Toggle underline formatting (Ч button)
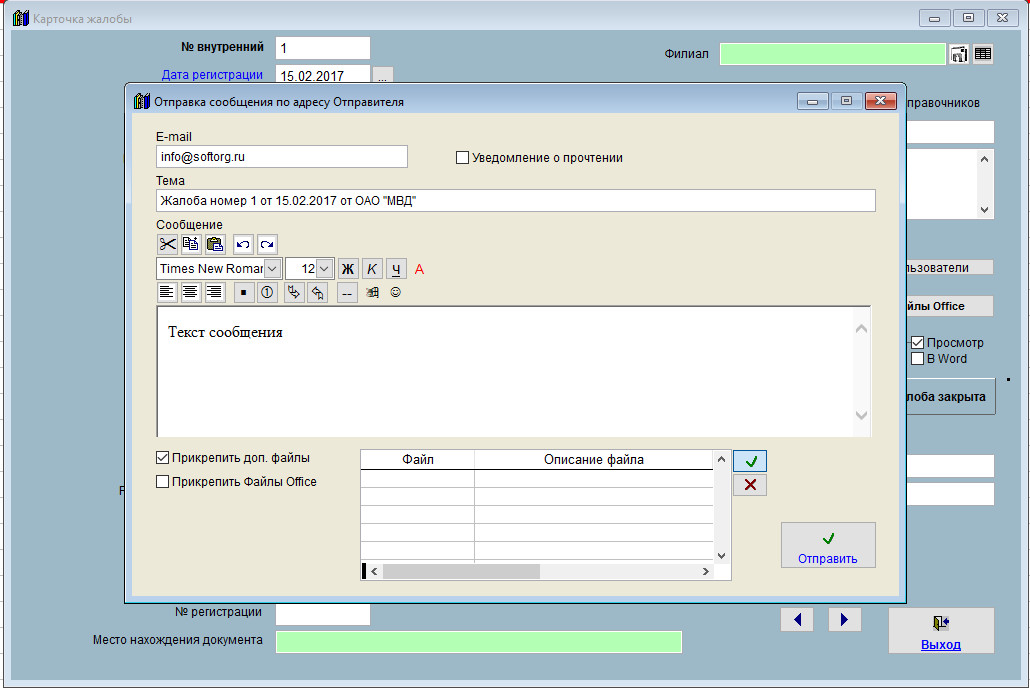The height and width of the screenshot is (688, 1030). 396,269
